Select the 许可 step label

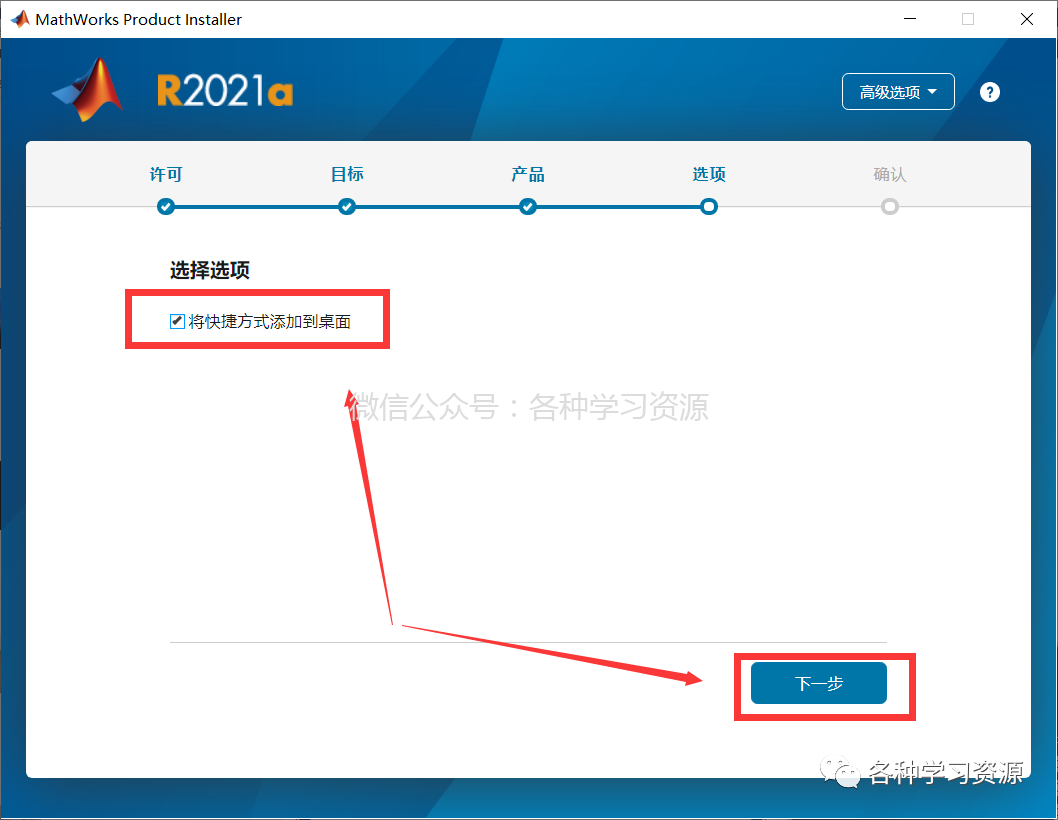point(166,174)
